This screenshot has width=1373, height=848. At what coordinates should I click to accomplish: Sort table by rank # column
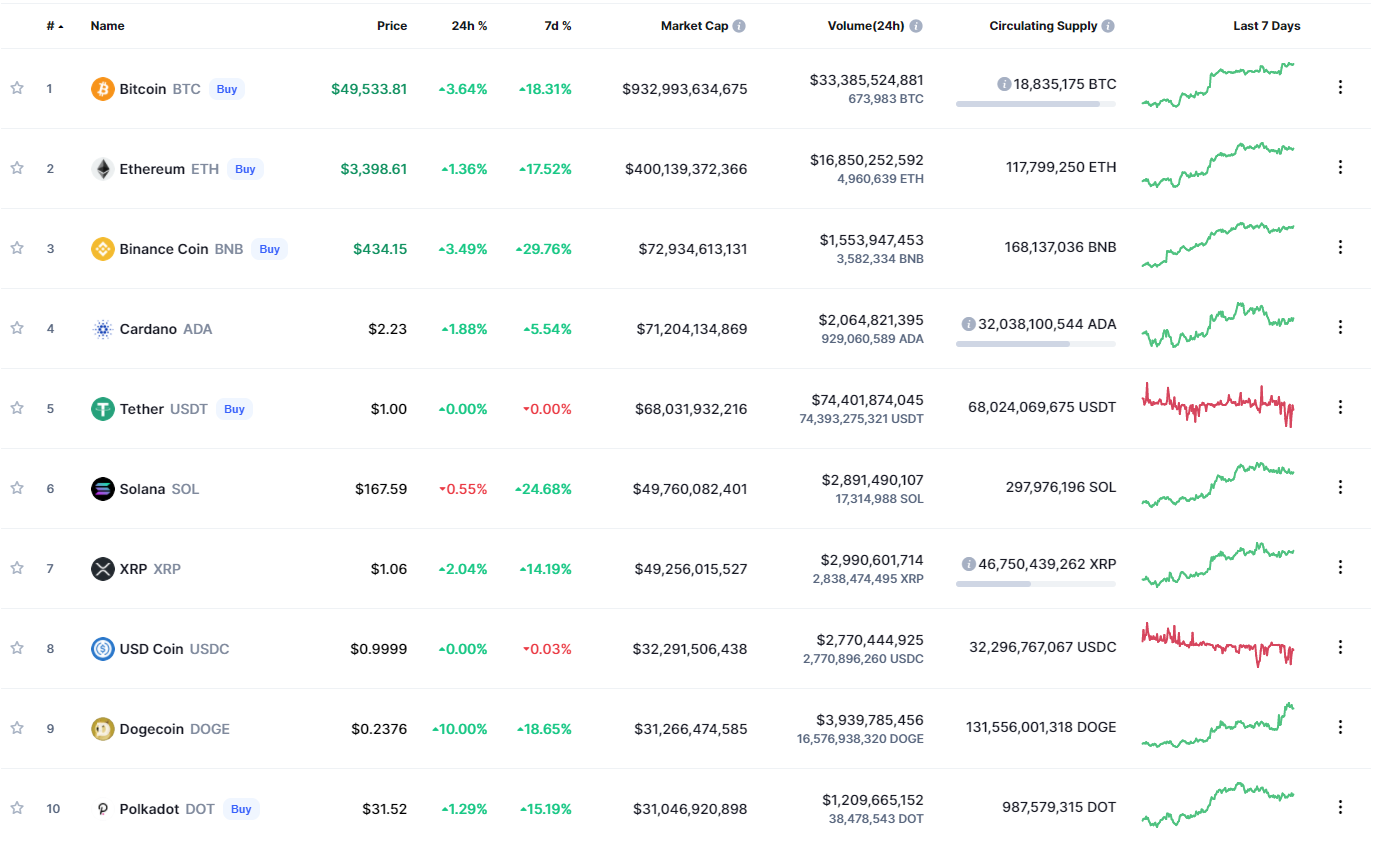55,26
